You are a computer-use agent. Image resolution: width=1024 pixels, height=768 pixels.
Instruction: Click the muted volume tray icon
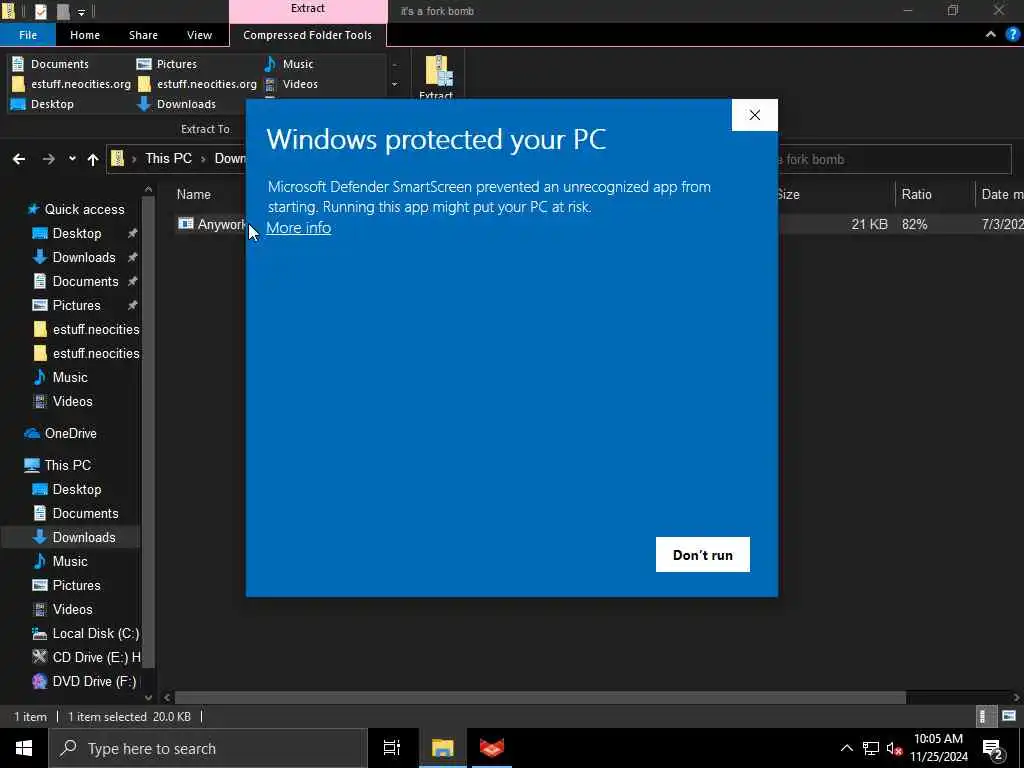(x=895, y=748)
